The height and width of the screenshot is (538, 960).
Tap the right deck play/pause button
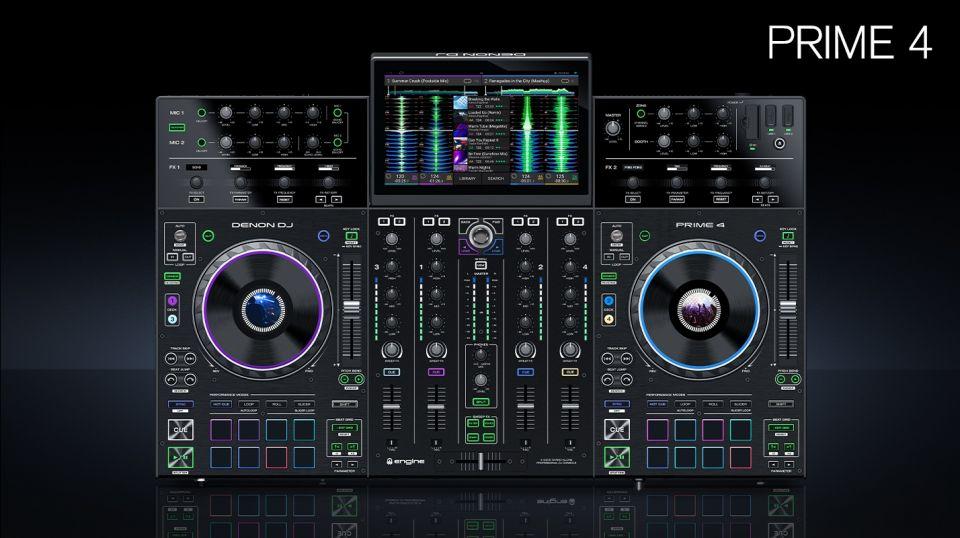[617, 457]
